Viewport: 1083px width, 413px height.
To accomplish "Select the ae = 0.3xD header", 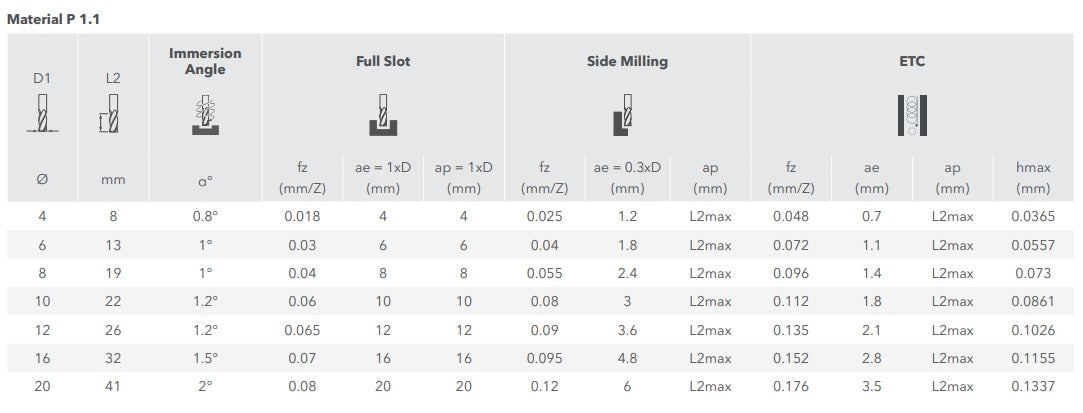I will 627,178.
